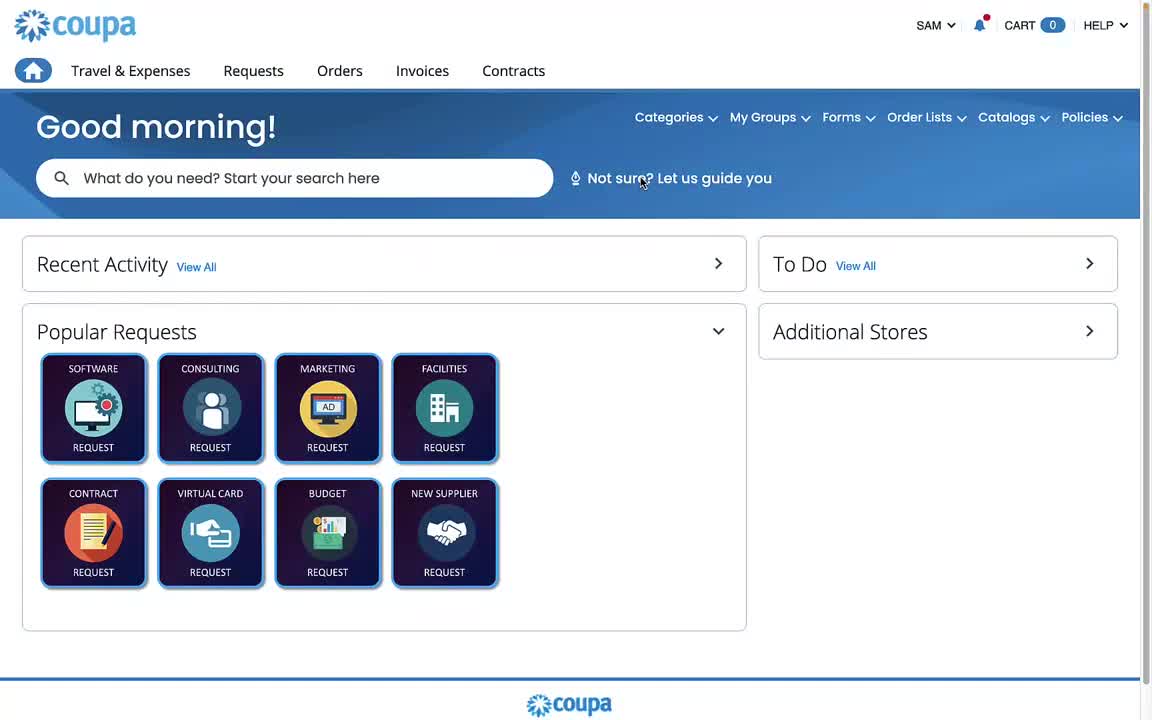Click View All next to Recent Activity
This screenshot has height=720, width=1152.
tap(196, 267)
